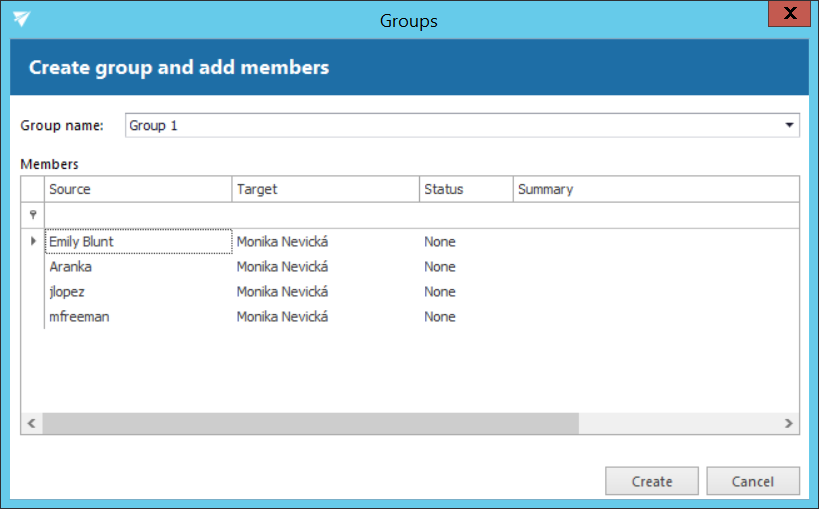Click the Summary column header

point(655,189)
